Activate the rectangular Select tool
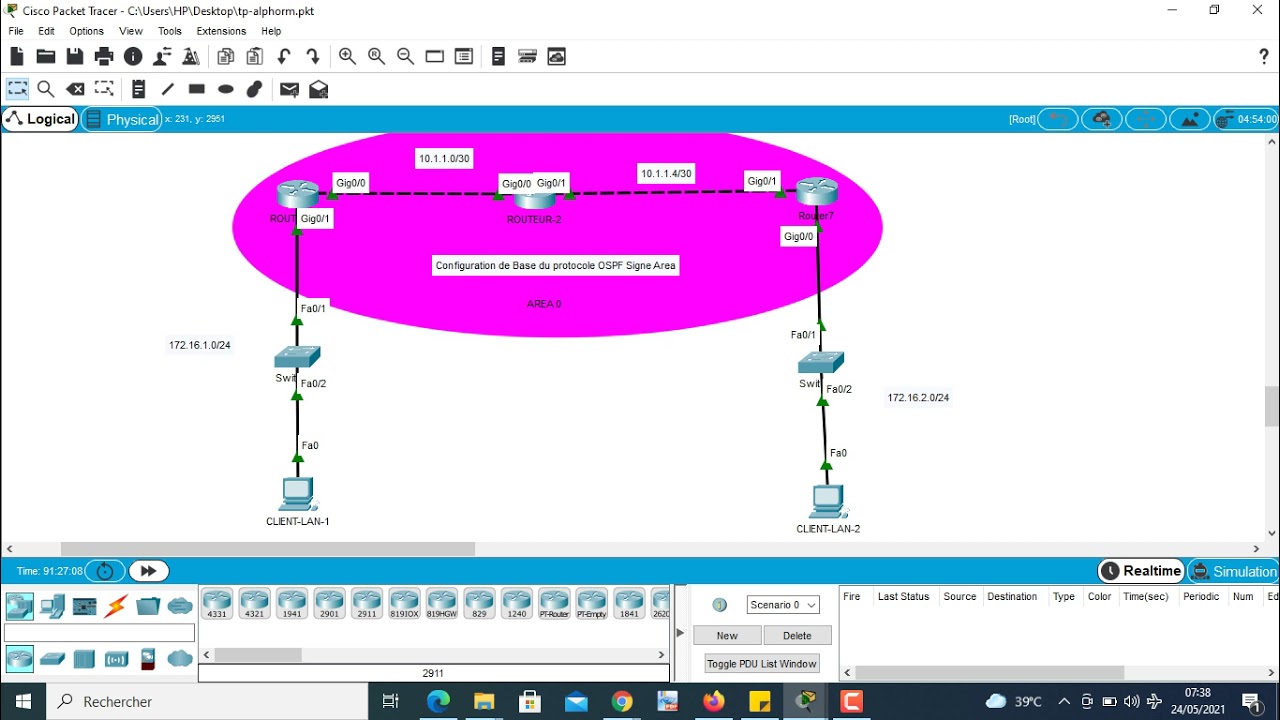Viewport: 1280px width, 720px height. [x=17, y=89]
